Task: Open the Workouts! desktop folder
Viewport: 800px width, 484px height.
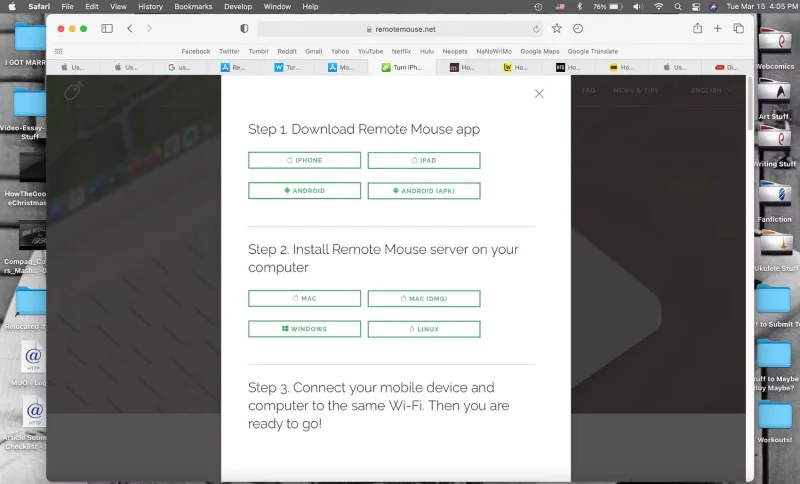Action: point(774,421)
